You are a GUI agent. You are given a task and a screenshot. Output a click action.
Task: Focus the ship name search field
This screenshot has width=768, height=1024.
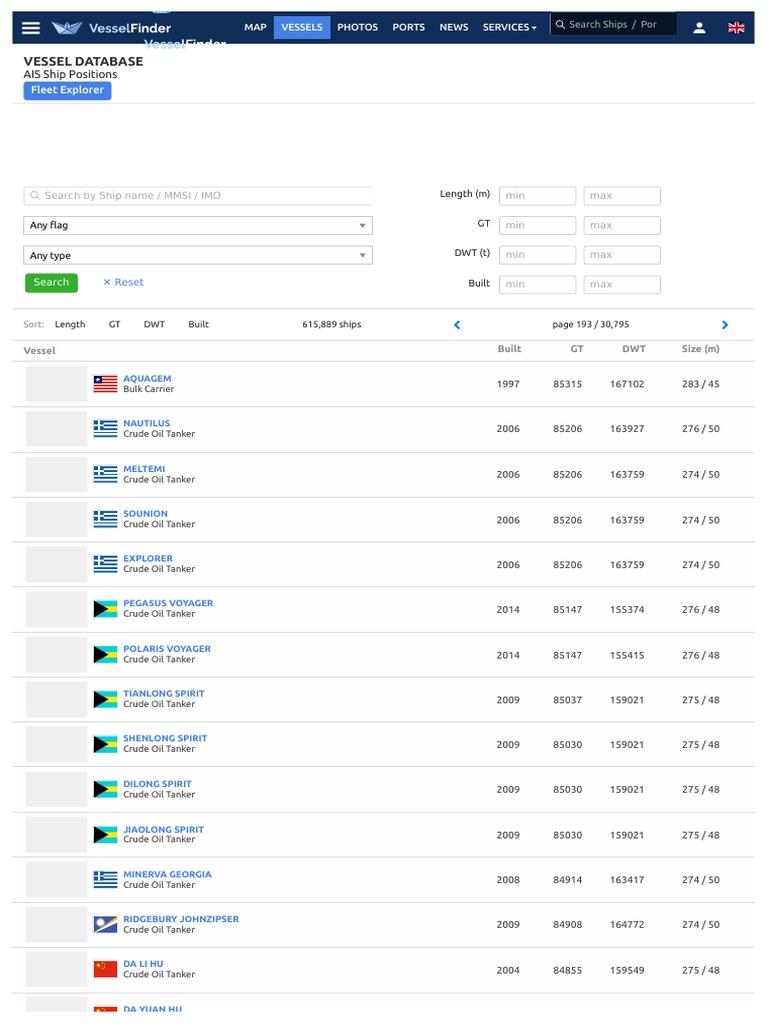tap(198, 196)
